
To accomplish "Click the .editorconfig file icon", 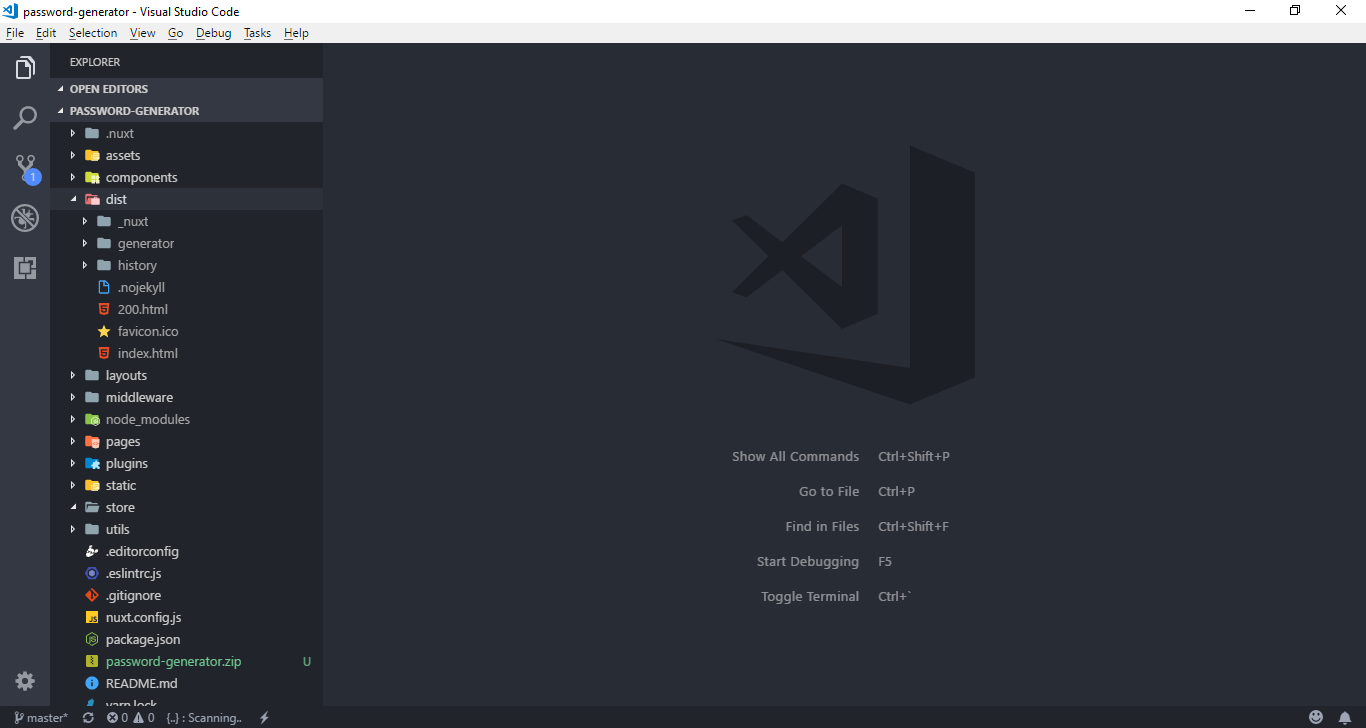I will (92, 551).
